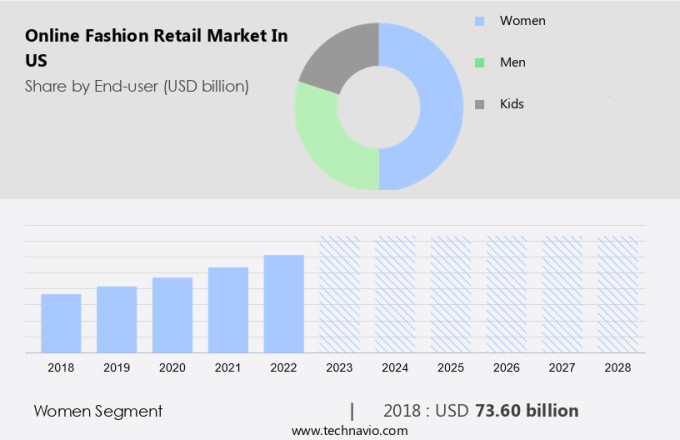
Task: Click the hatched 2028 forecast bar
Action: coord(618,294)
